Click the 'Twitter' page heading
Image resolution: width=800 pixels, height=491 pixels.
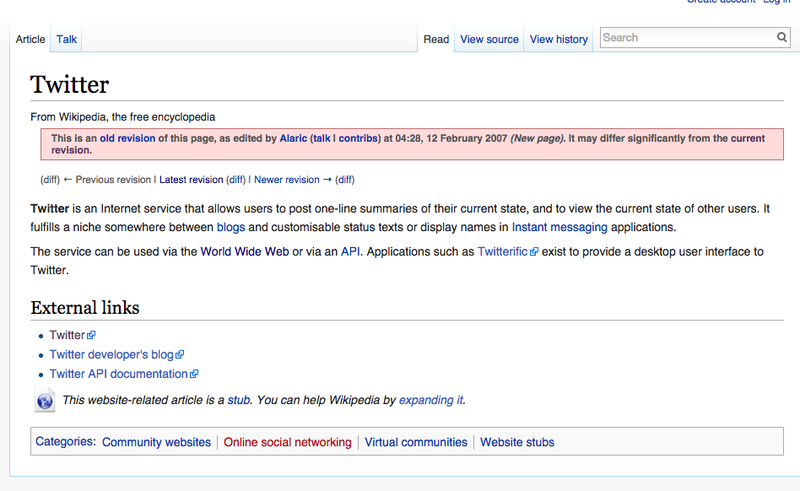coord(69,84)
